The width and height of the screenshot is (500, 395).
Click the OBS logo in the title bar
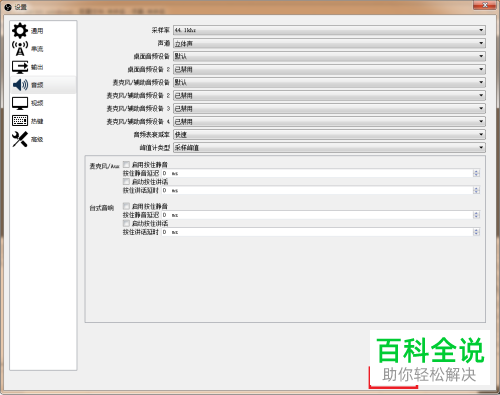(x=8, y=7)
